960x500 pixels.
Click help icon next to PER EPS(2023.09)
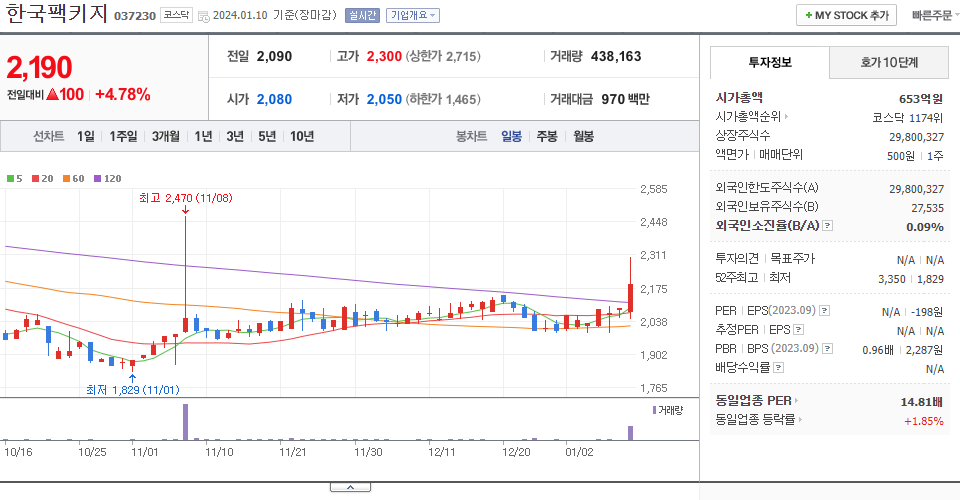pos(825,311)
